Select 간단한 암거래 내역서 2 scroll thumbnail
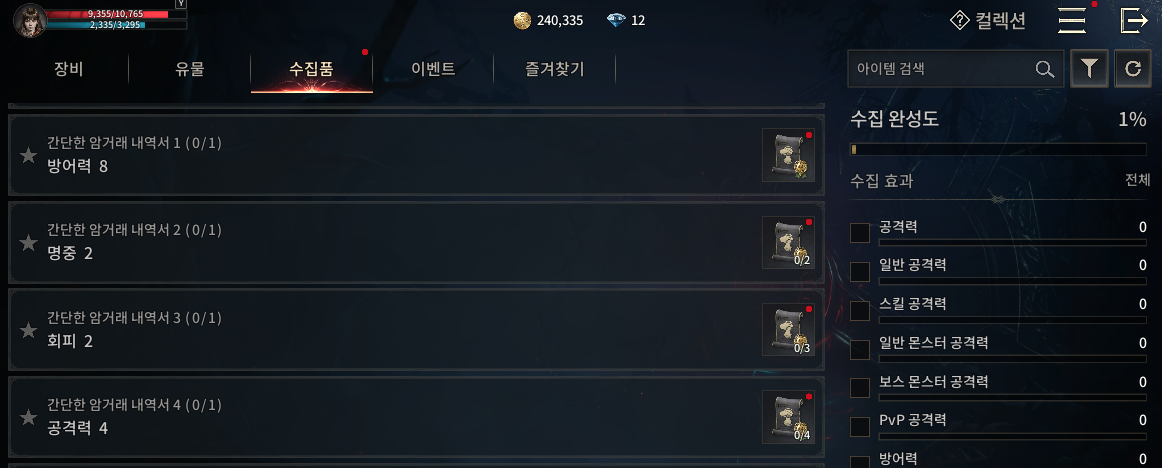The width and height of the screenshot is (1162, 468). (x=788, y=243)
